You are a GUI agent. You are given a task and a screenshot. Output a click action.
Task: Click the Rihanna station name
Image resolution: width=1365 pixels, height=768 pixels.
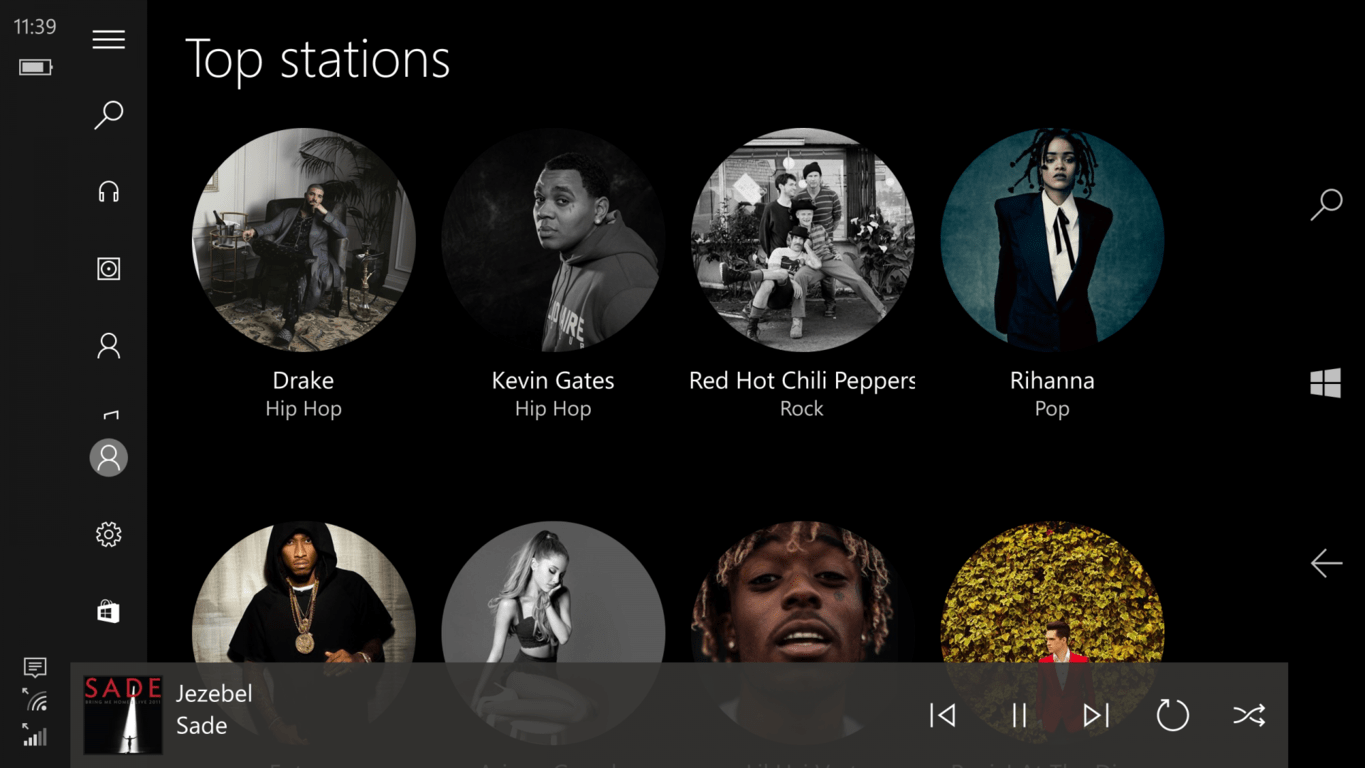[1052, 381]
